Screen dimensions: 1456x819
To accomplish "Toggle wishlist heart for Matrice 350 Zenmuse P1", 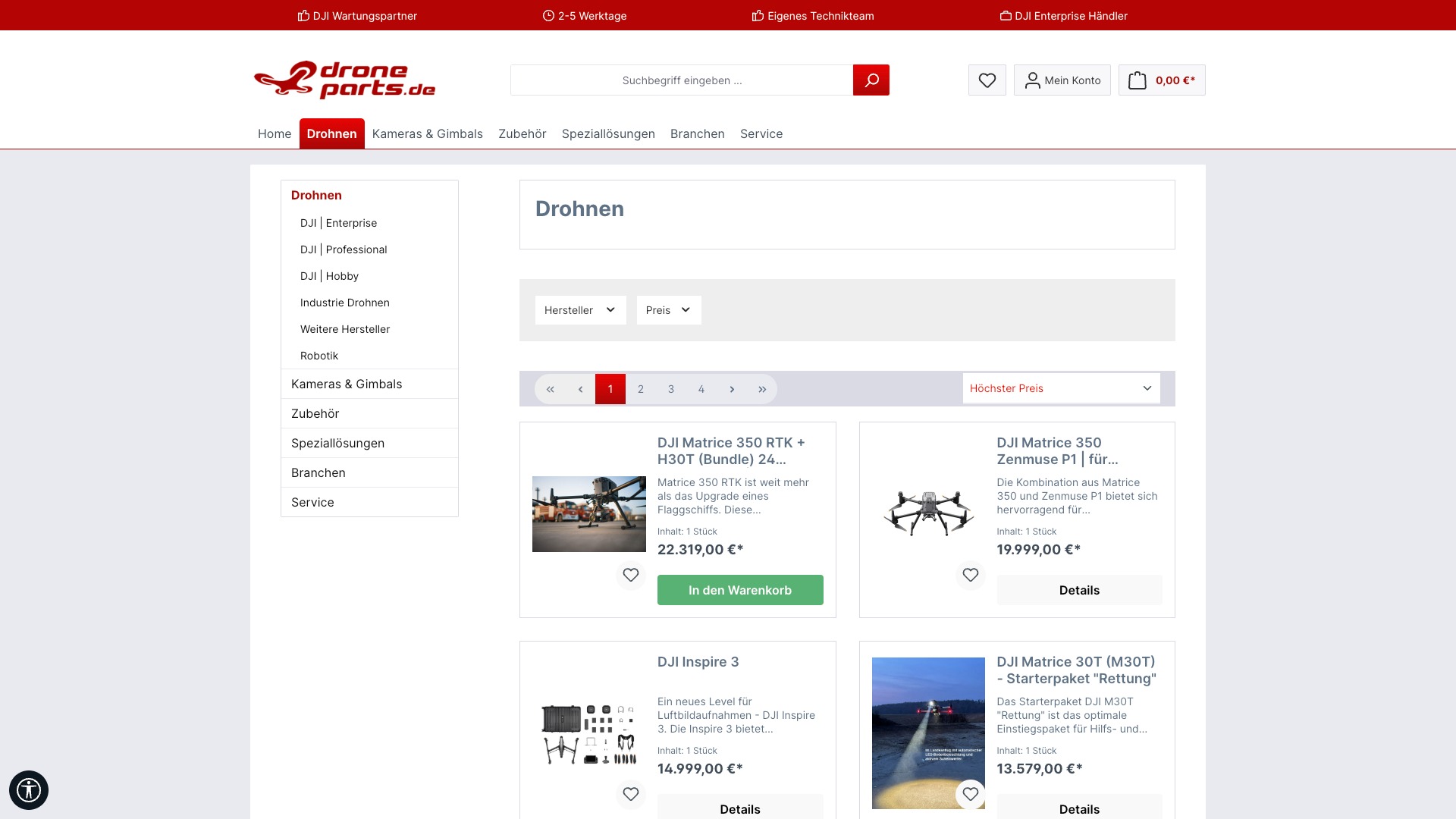I will (970, 575).
